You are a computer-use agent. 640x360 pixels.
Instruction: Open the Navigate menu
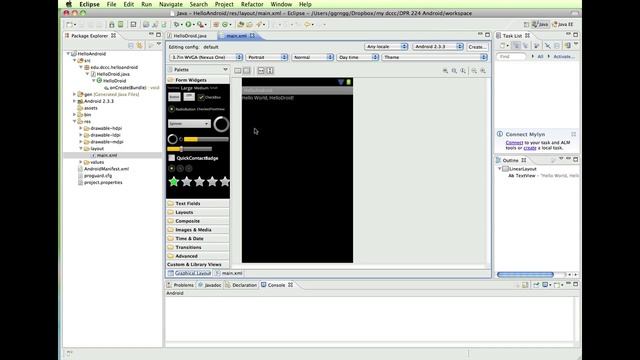(171, 4)
